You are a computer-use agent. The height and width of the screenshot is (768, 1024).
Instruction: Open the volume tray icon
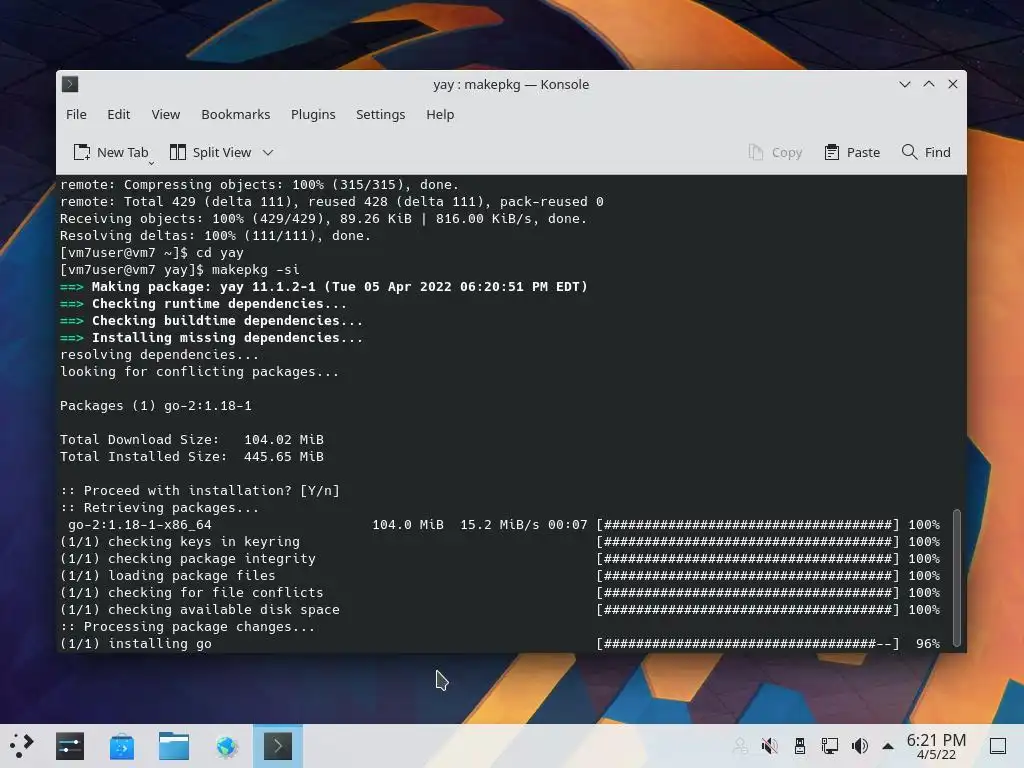pos(859,746)
